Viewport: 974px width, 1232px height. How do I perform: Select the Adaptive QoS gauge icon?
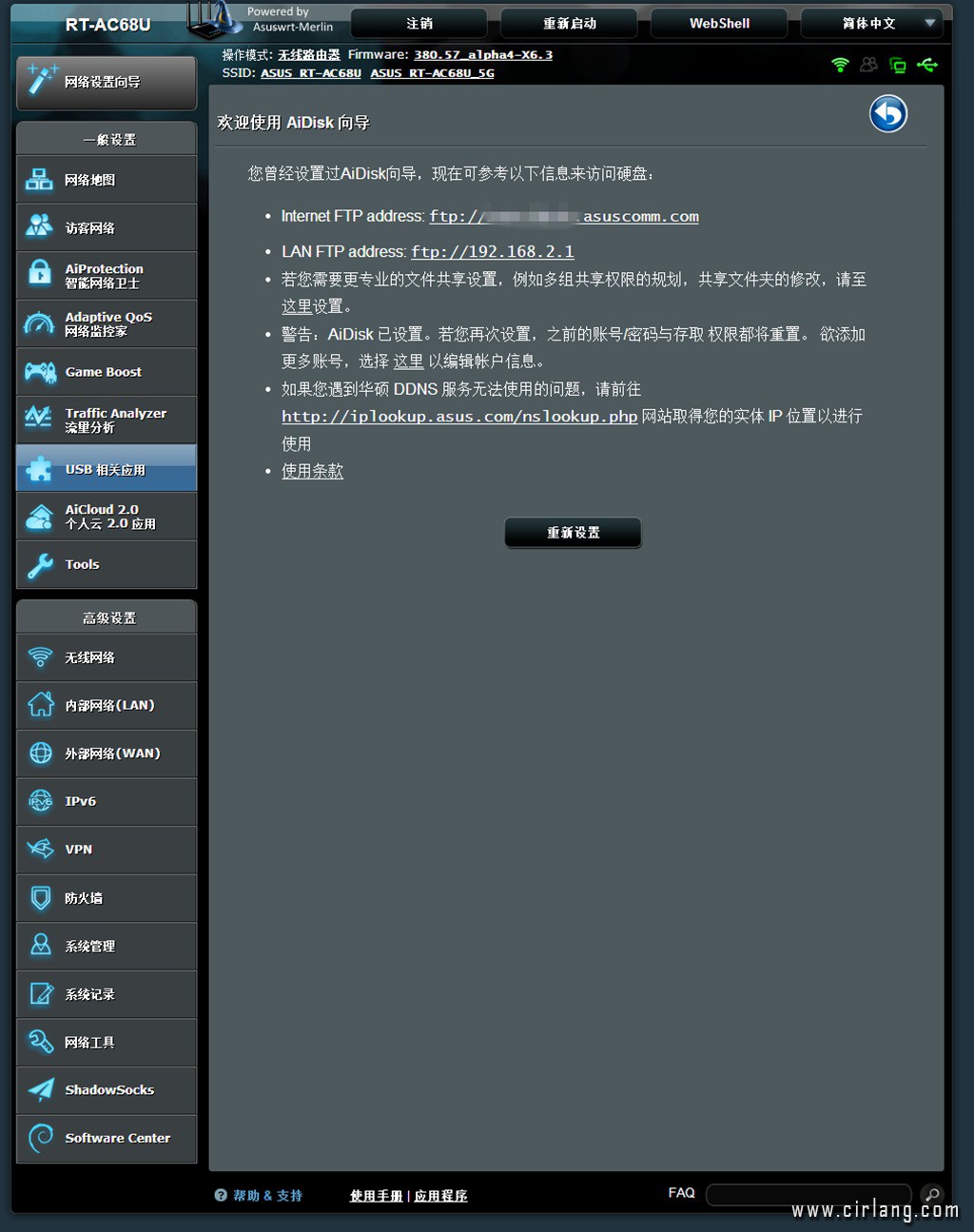click(39, 323)
